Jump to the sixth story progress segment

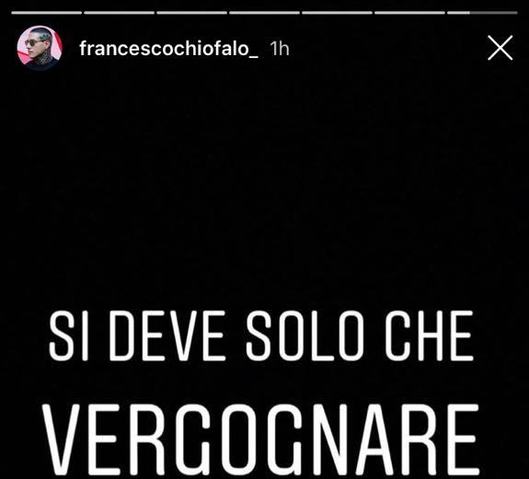410,13
